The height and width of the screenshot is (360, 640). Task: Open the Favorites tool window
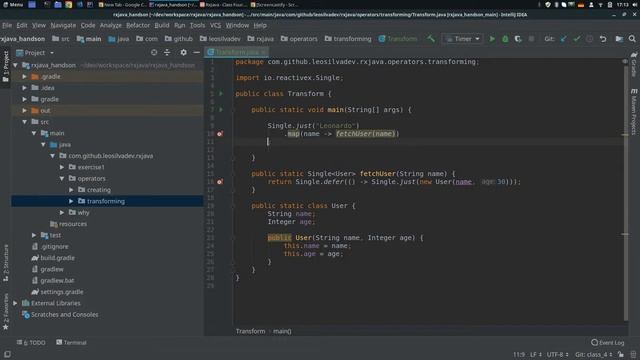click(x=6, y=311)
